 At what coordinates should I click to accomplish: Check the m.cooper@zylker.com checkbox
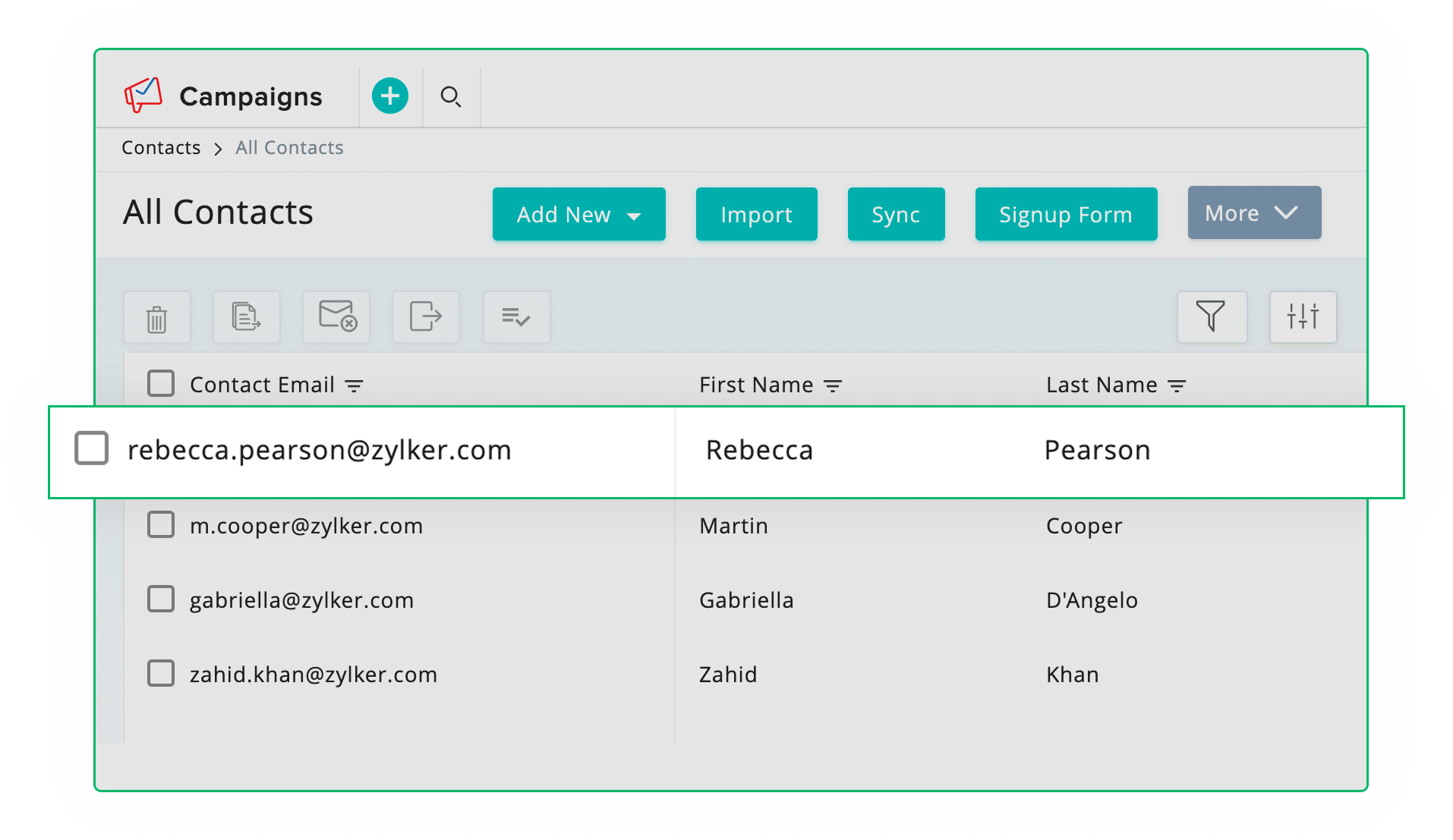(161, 524)
